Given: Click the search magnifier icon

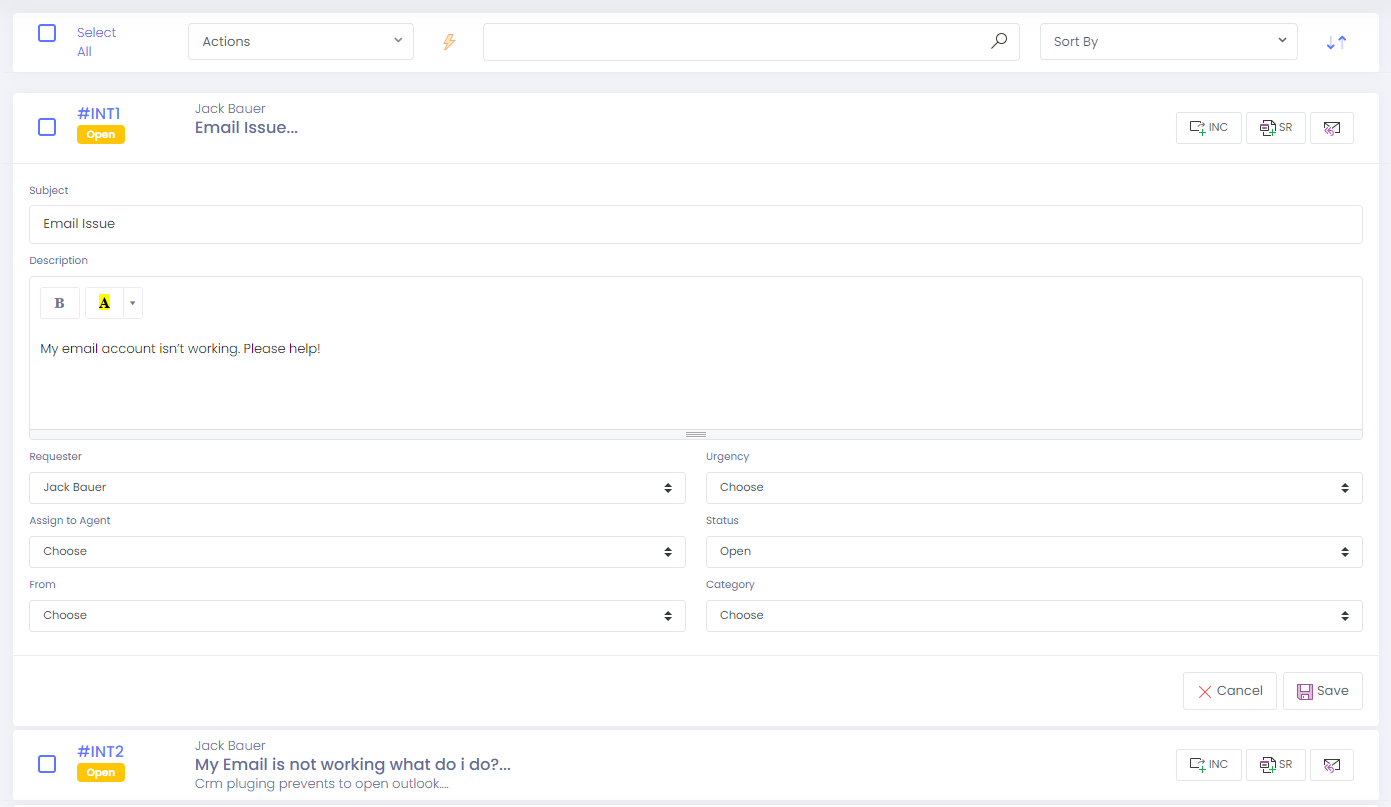Looking at the screenshot, I should pos(998,41).
